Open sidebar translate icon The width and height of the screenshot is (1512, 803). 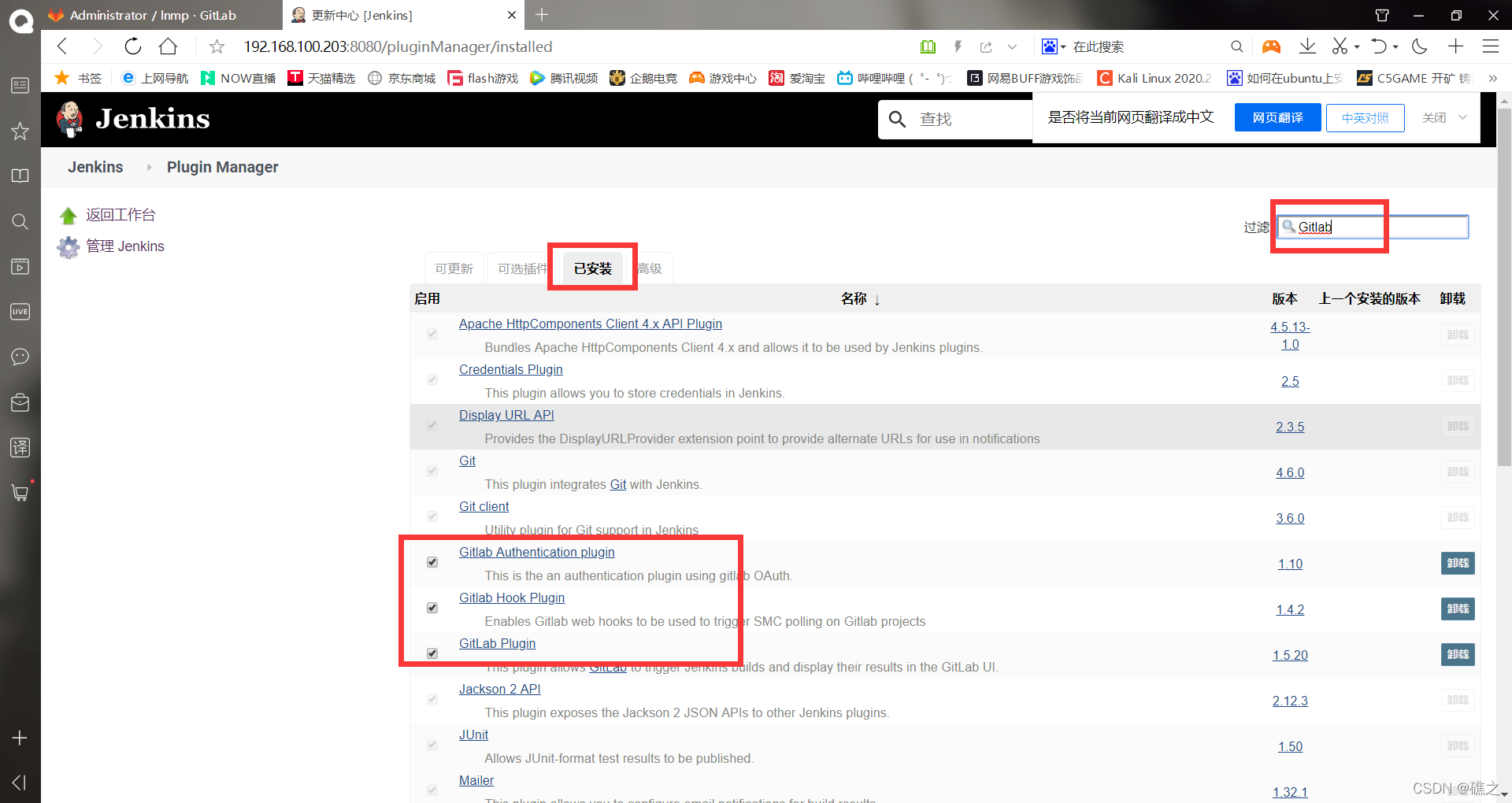(20, 447)
